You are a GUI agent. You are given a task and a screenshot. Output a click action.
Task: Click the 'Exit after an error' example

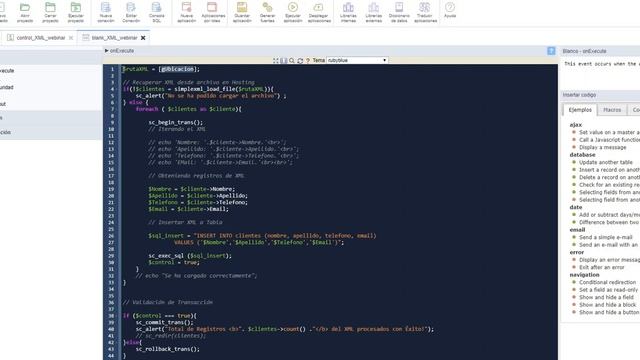tap(602, 267)
